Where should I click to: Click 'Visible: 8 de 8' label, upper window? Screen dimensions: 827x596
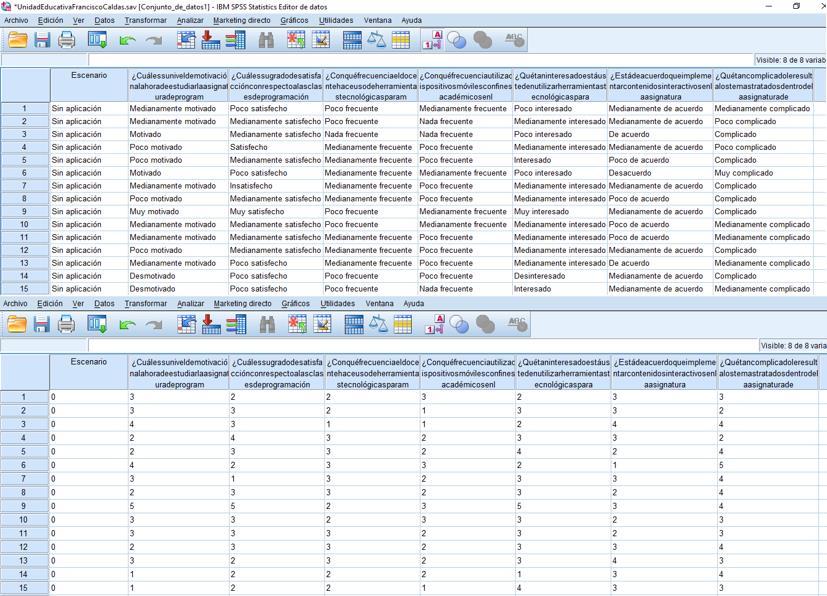point(791,60)
